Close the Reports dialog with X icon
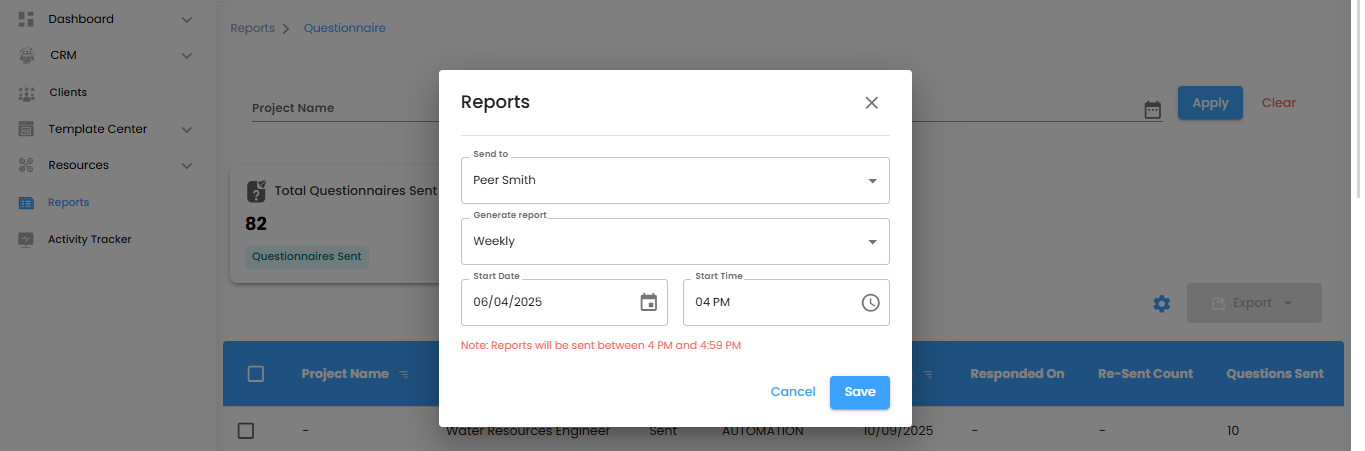This screenshot has width=1365, height=451. (871, 102)
